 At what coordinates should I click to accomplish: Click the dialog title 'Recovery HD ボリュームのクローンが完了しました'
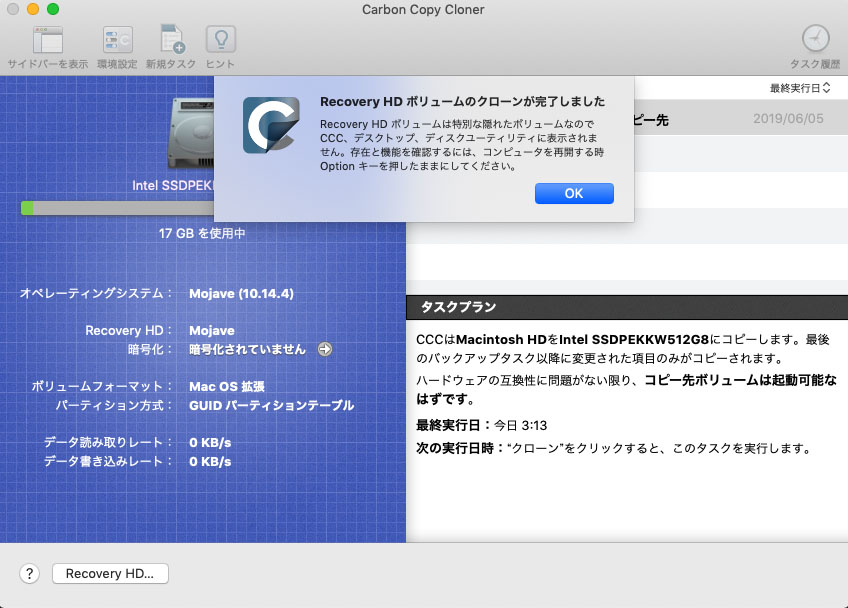[462, 102]
